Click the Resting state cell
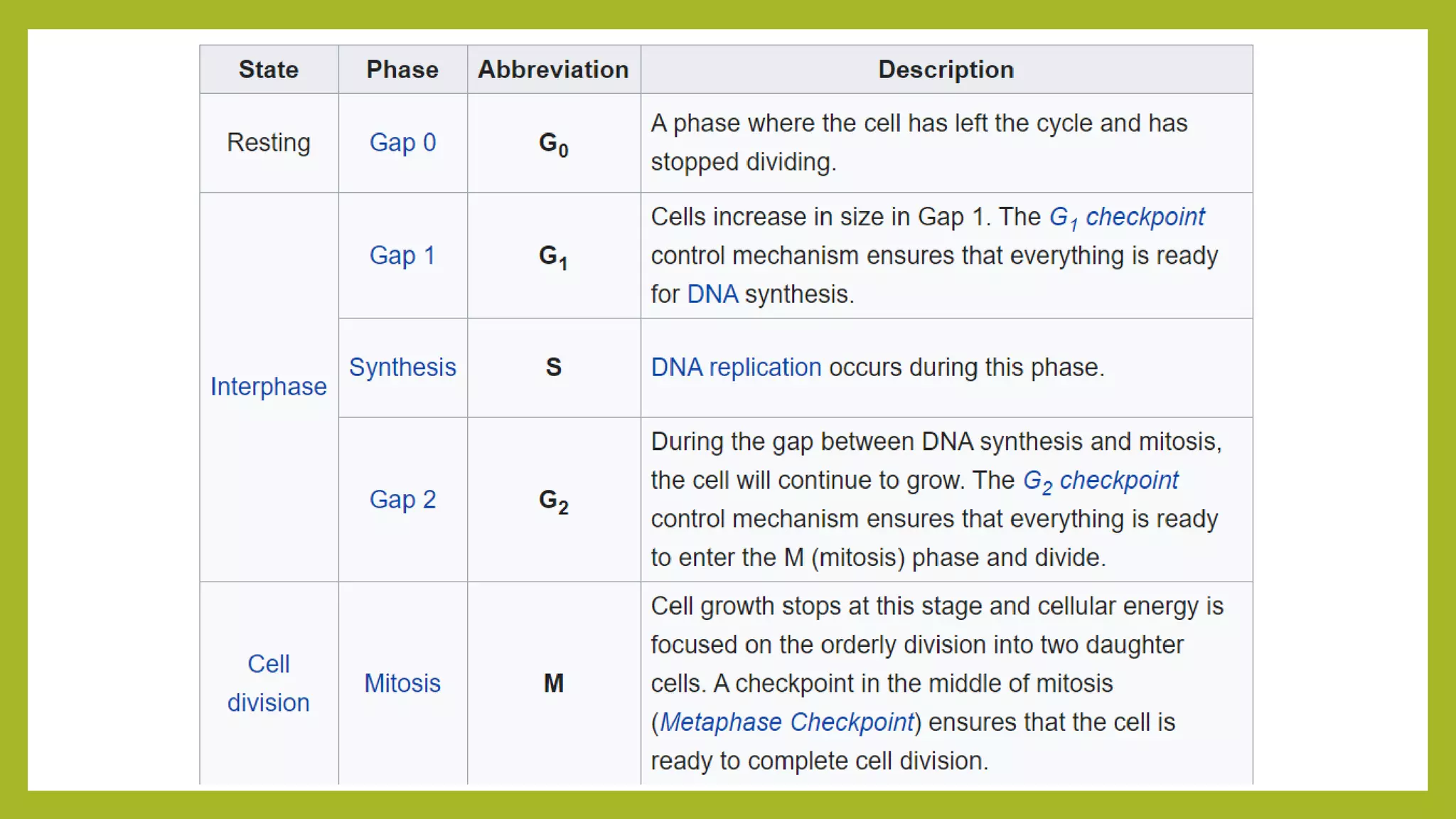Viewport: 1456px width, 819px height. pos(269,143)
